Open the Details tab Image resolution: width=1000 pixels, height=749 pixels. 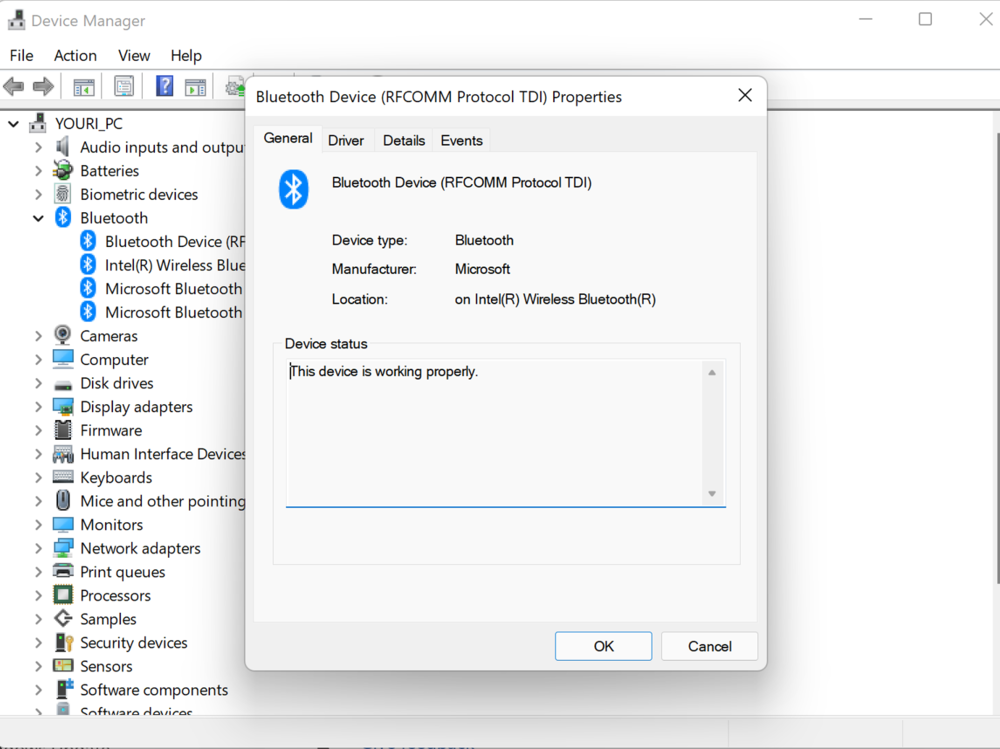404,141
